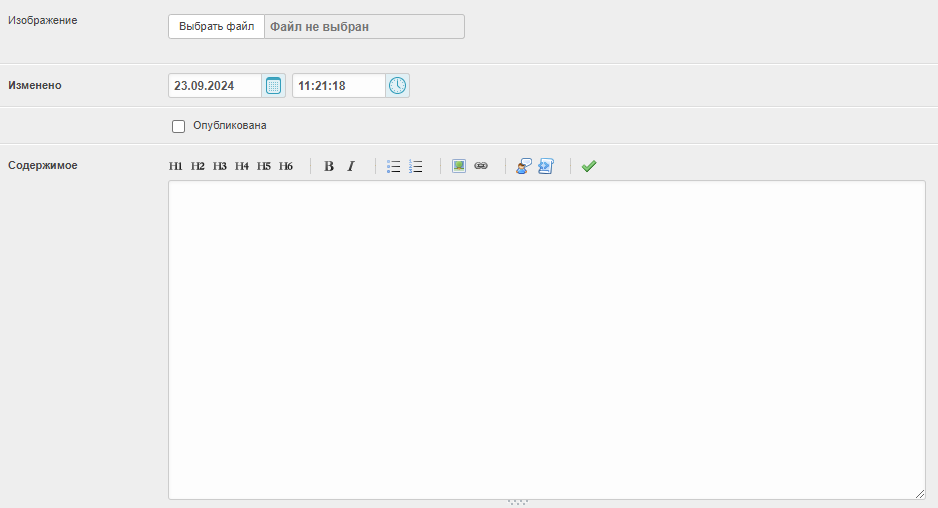This screenshot has width=938, height=508.
Task: Apply H5 heading format
Action: coord(264,166)
